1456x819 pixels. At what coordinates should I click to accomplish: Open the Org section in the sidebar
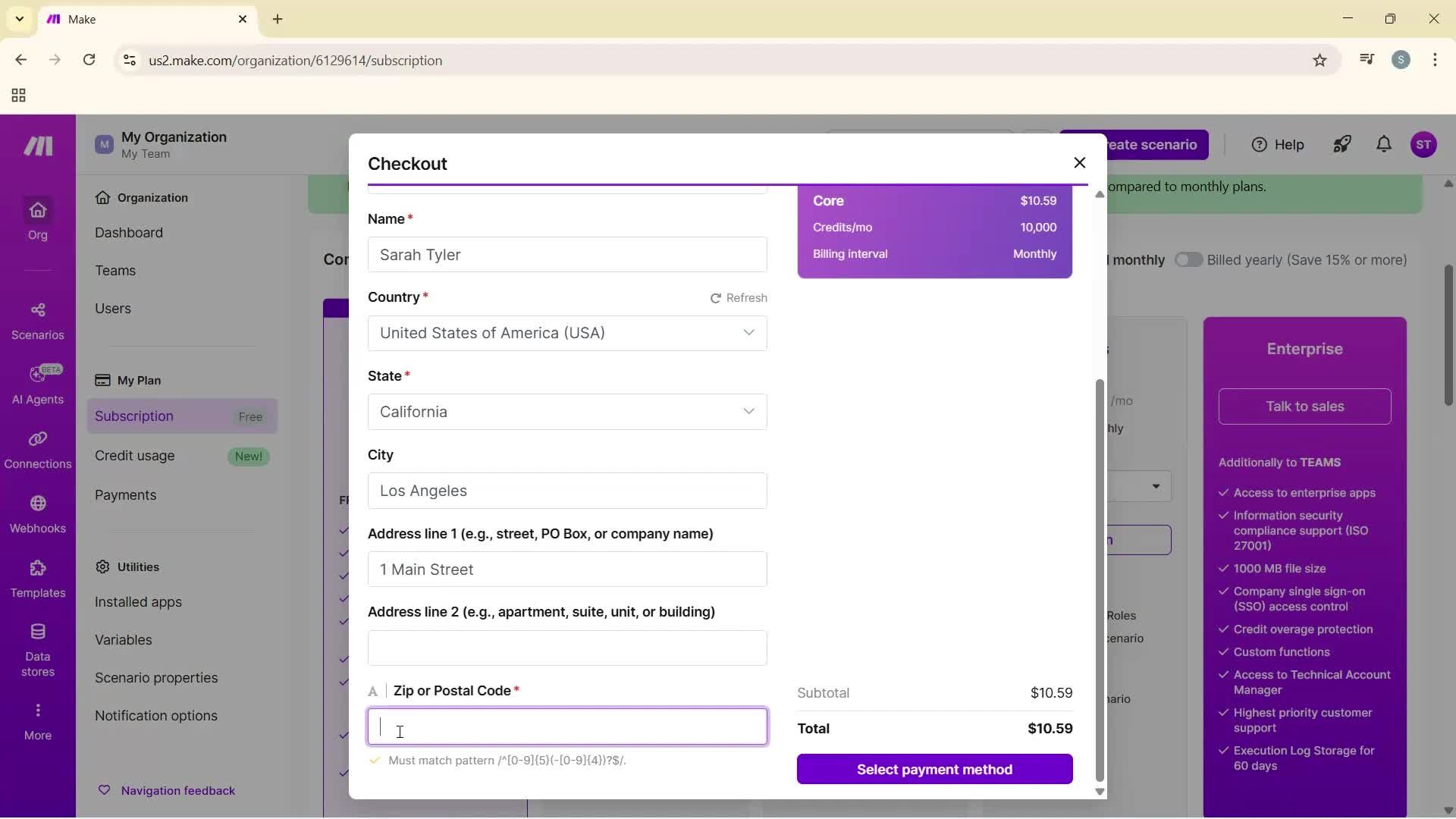pos(37,220)
